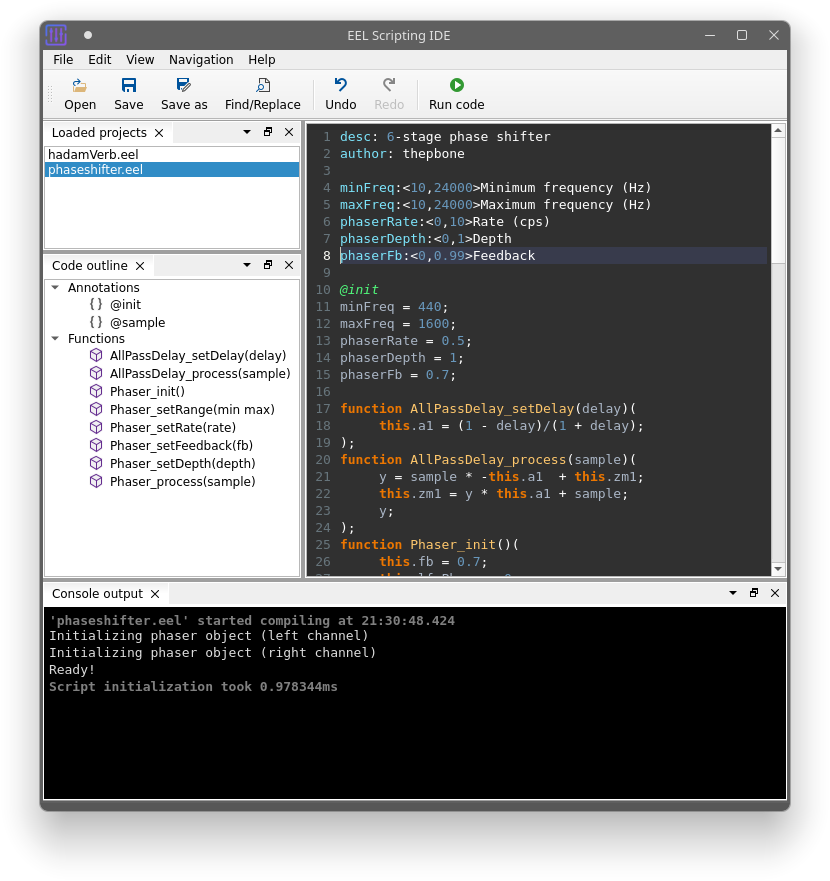Collapse the Functions tree group
The width and height of the screenshot is (830, 881).
pyautogui.click(x=55, y=339)
